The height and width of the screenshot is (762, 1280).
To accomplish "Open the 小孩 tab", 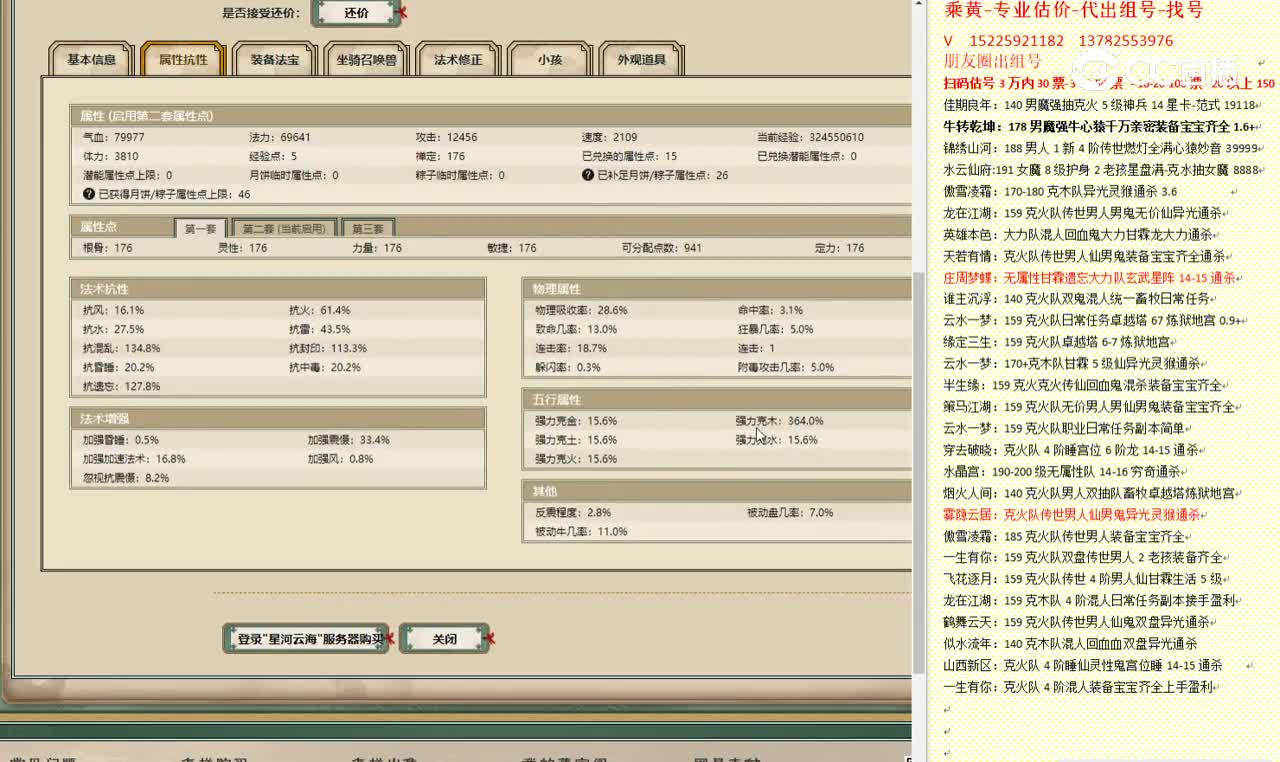I will 550,59.
